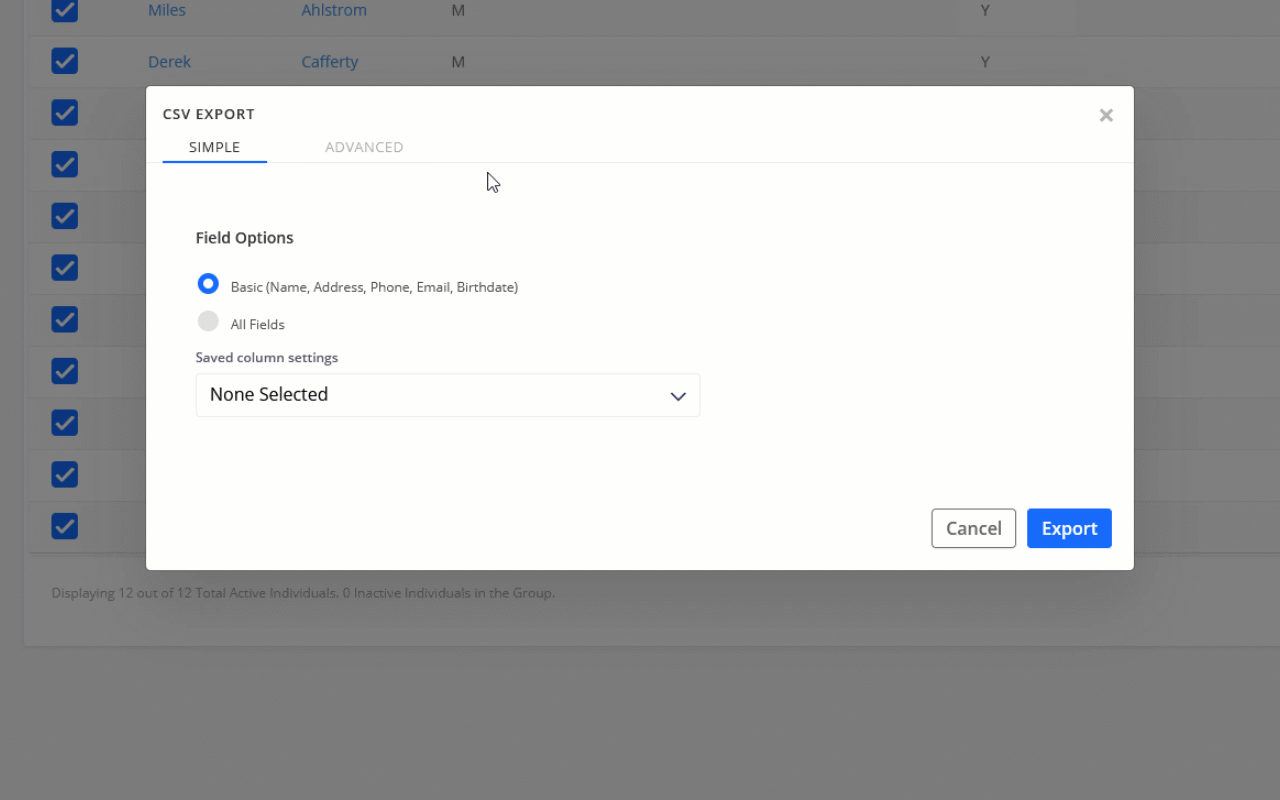Screen dimensions: 1280x800
Task: Click the chevron arrow in None Selected box
Action: click(677, 396)
